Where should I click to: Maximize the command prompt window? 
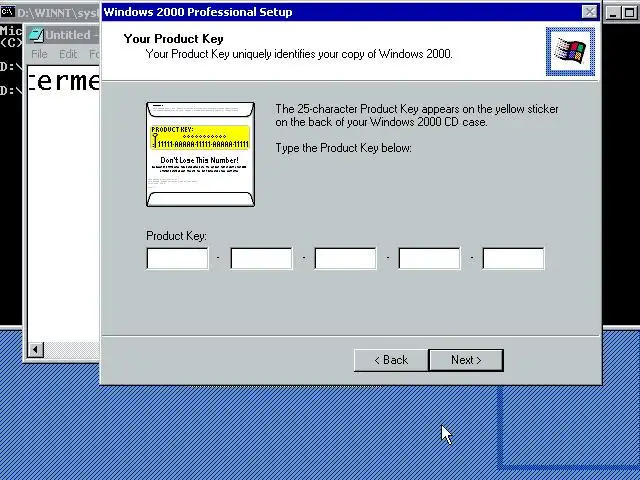629,13
